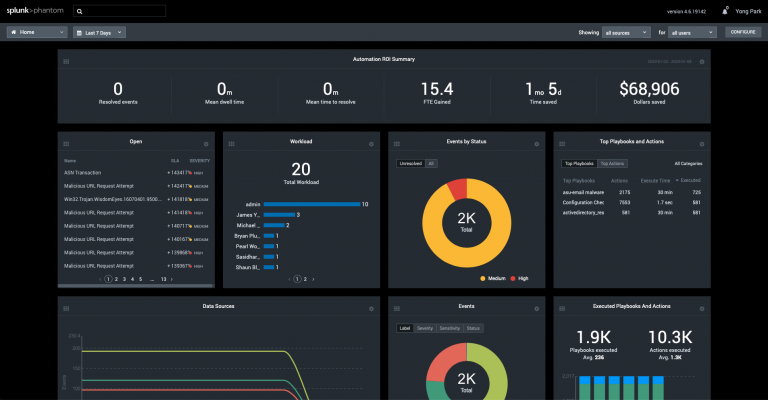
Task: Click the CONFIGURE button
Action: 743,32
